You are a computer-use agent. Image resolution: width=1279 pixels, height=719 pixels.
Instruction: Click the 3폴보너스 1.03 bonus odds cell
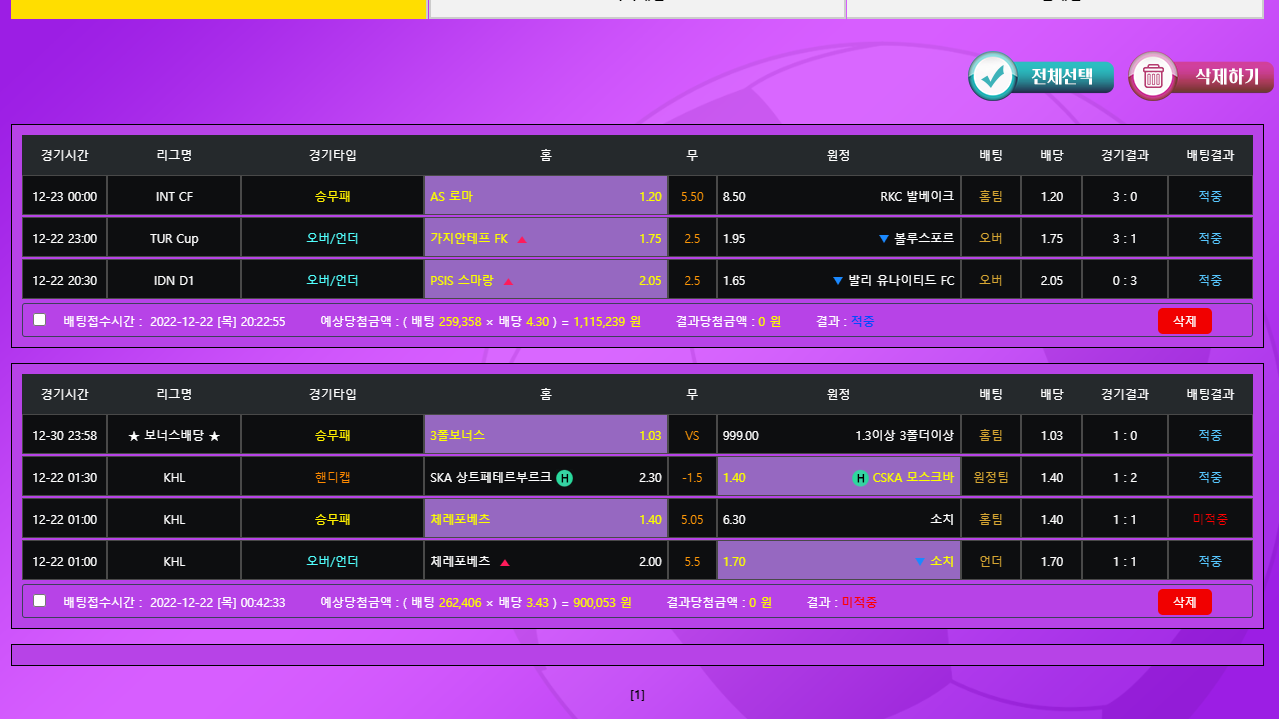546,436
